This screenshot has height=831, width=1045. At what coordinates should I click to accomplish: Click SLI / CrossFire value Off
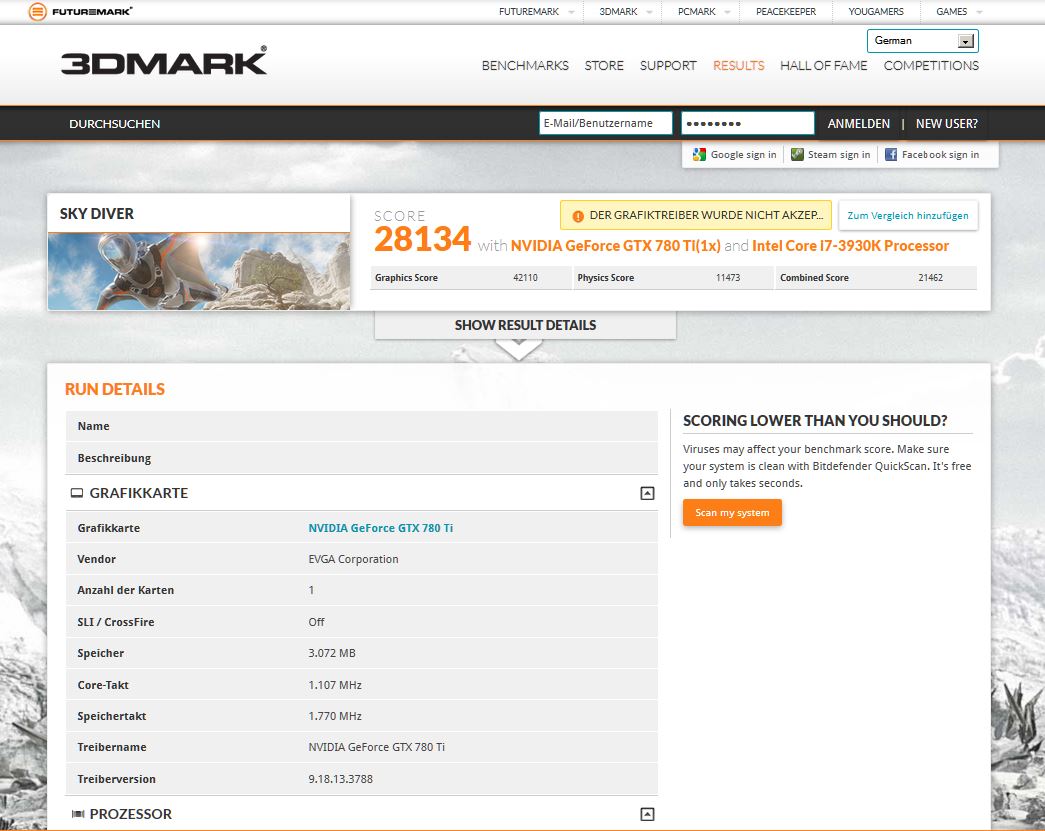point(316,622)
